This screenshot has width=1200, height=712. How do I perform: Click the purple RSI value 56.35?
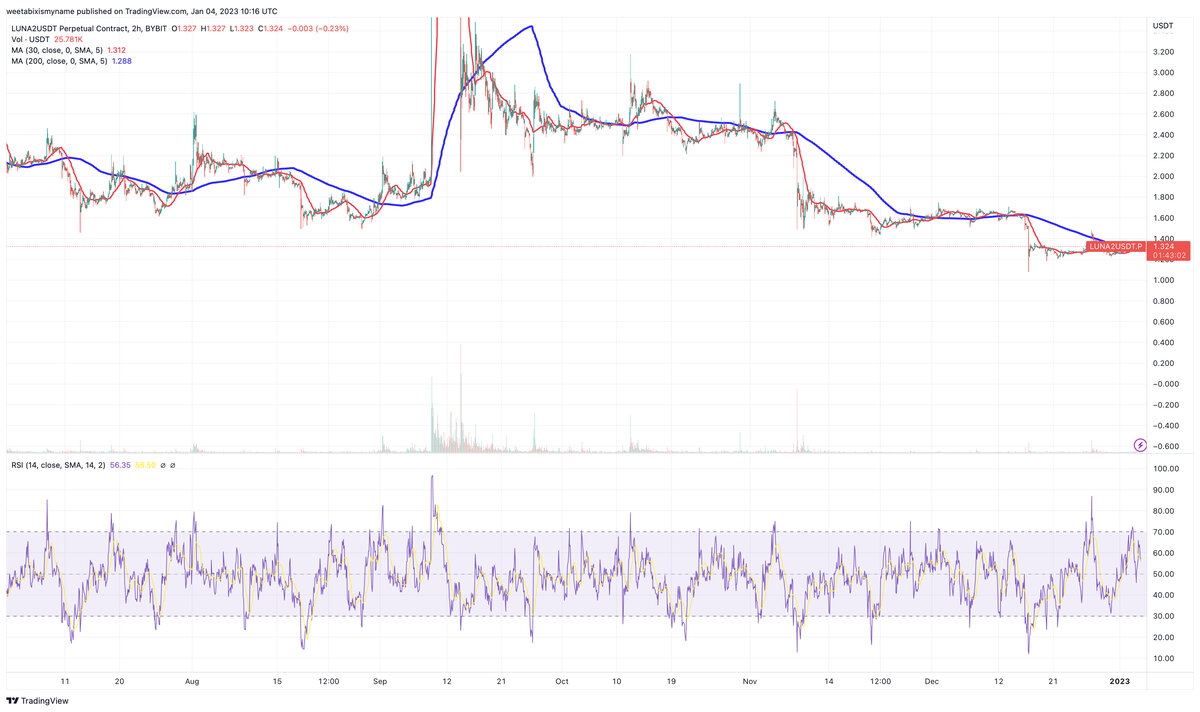(120, 465)
